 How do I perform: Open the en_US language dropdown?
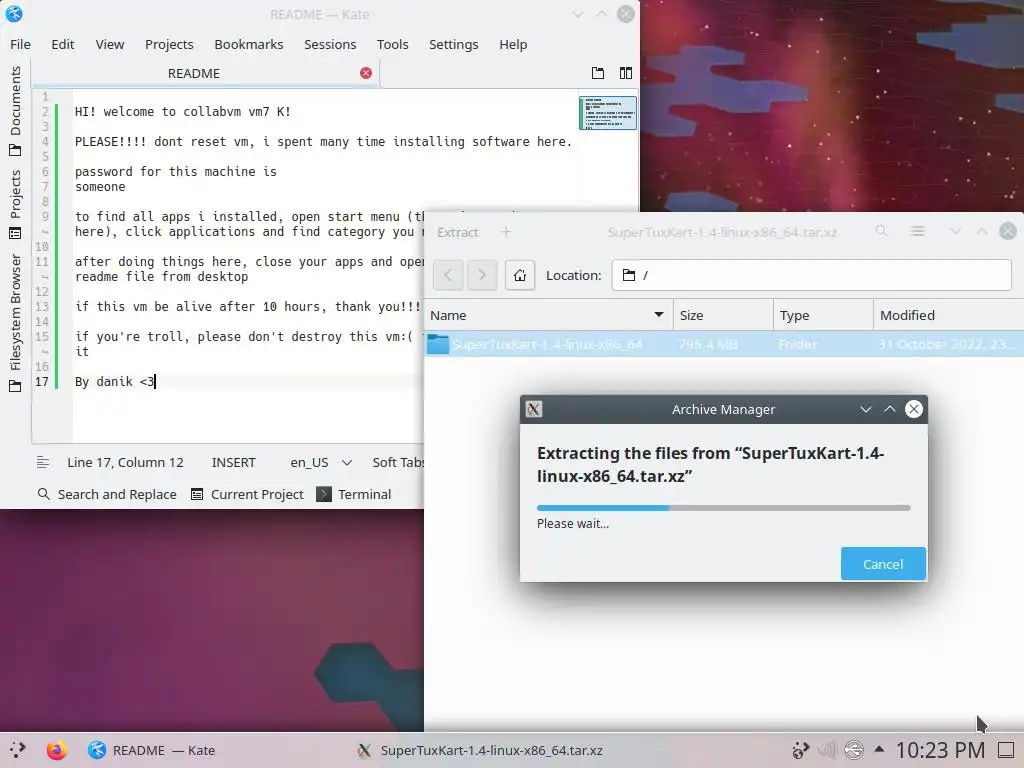click(x=321, y=462)
